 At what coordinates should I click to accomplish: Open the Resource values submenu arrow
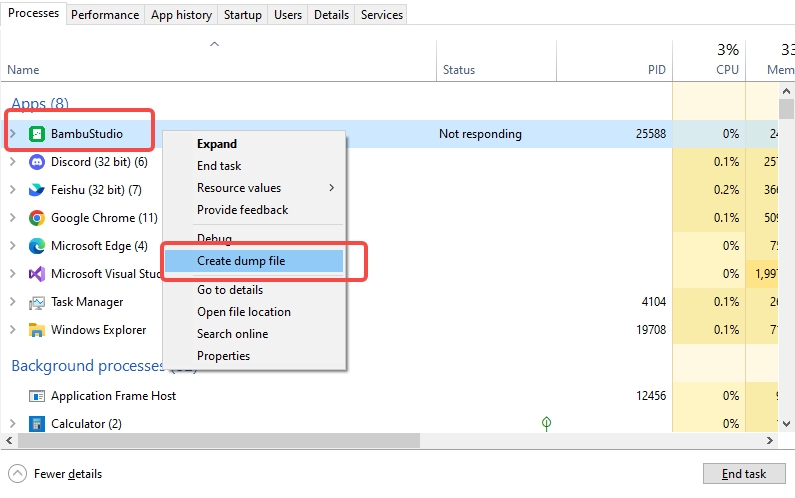[x=332, y=188]
